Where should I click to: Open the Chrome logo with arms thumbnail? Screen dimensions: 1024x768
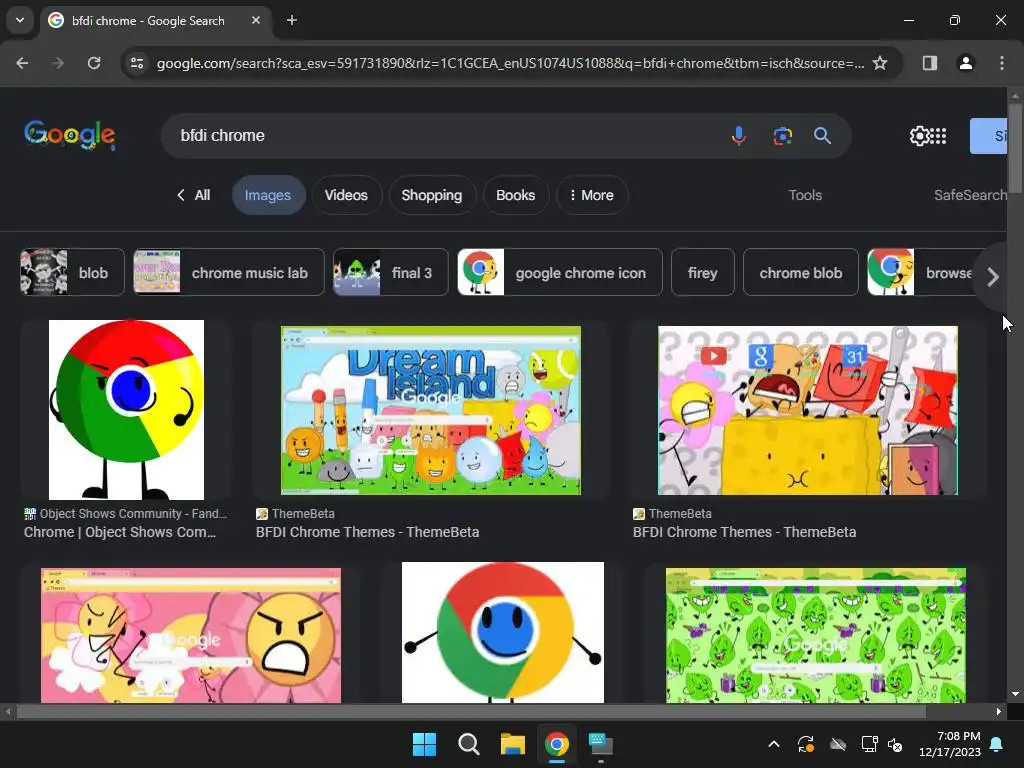(x=503, y=632)
